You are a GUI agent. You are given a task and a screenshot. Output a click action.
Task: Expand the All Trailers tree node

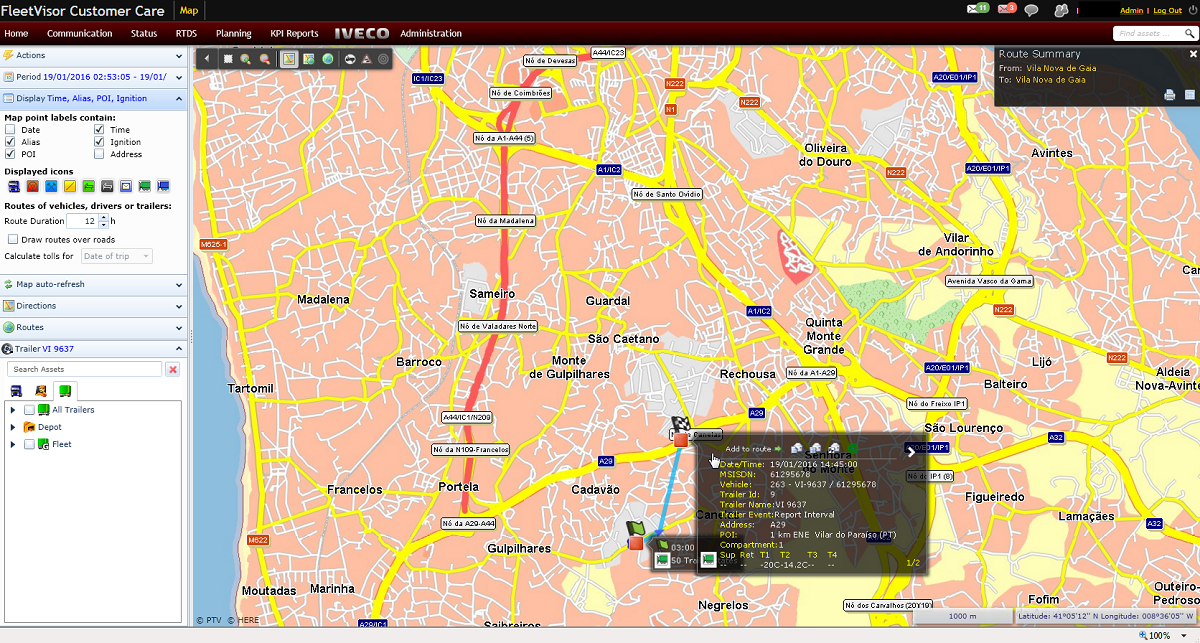pos(13,410)
